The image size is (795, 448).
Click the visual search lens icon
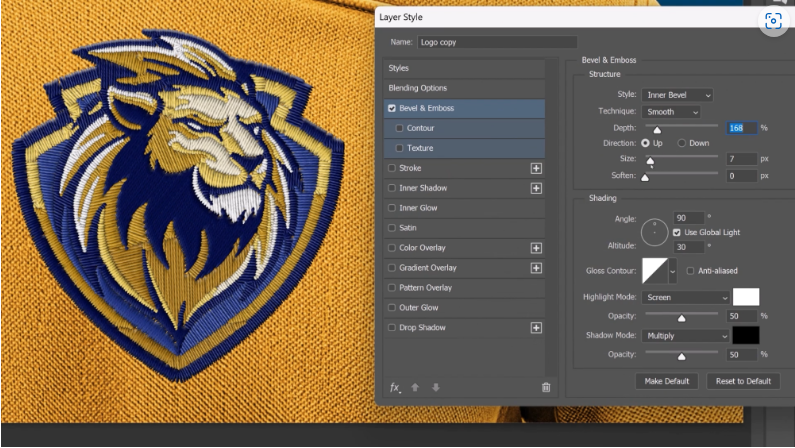point(773,21)
